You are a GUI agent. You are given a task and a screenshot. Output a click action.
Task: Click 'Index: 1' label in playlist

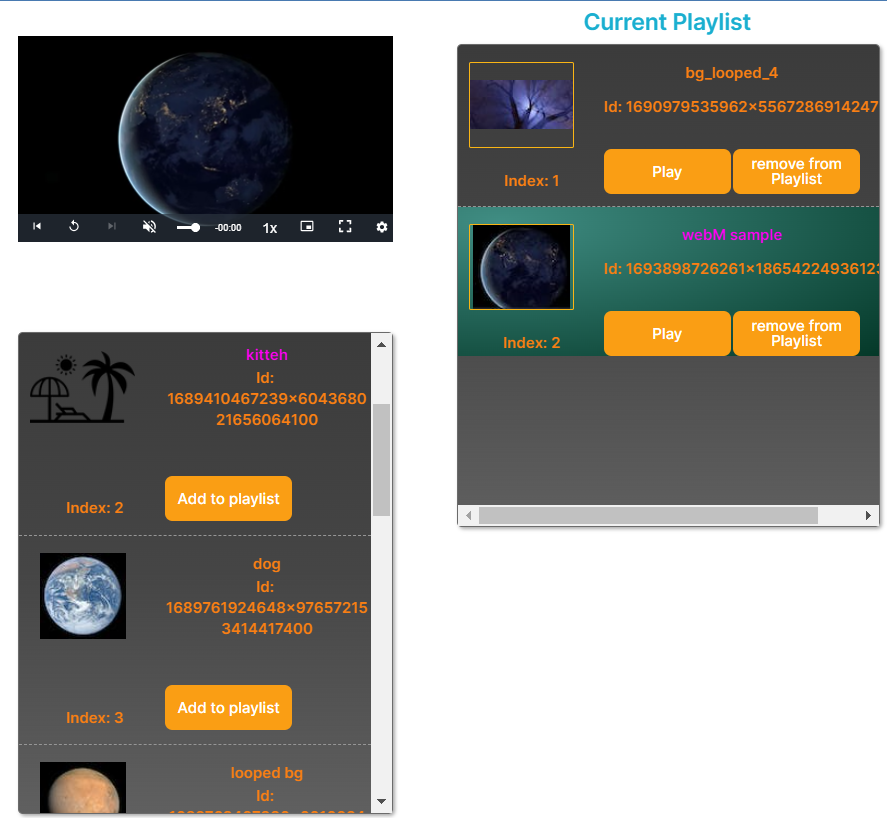pos(532,180)
